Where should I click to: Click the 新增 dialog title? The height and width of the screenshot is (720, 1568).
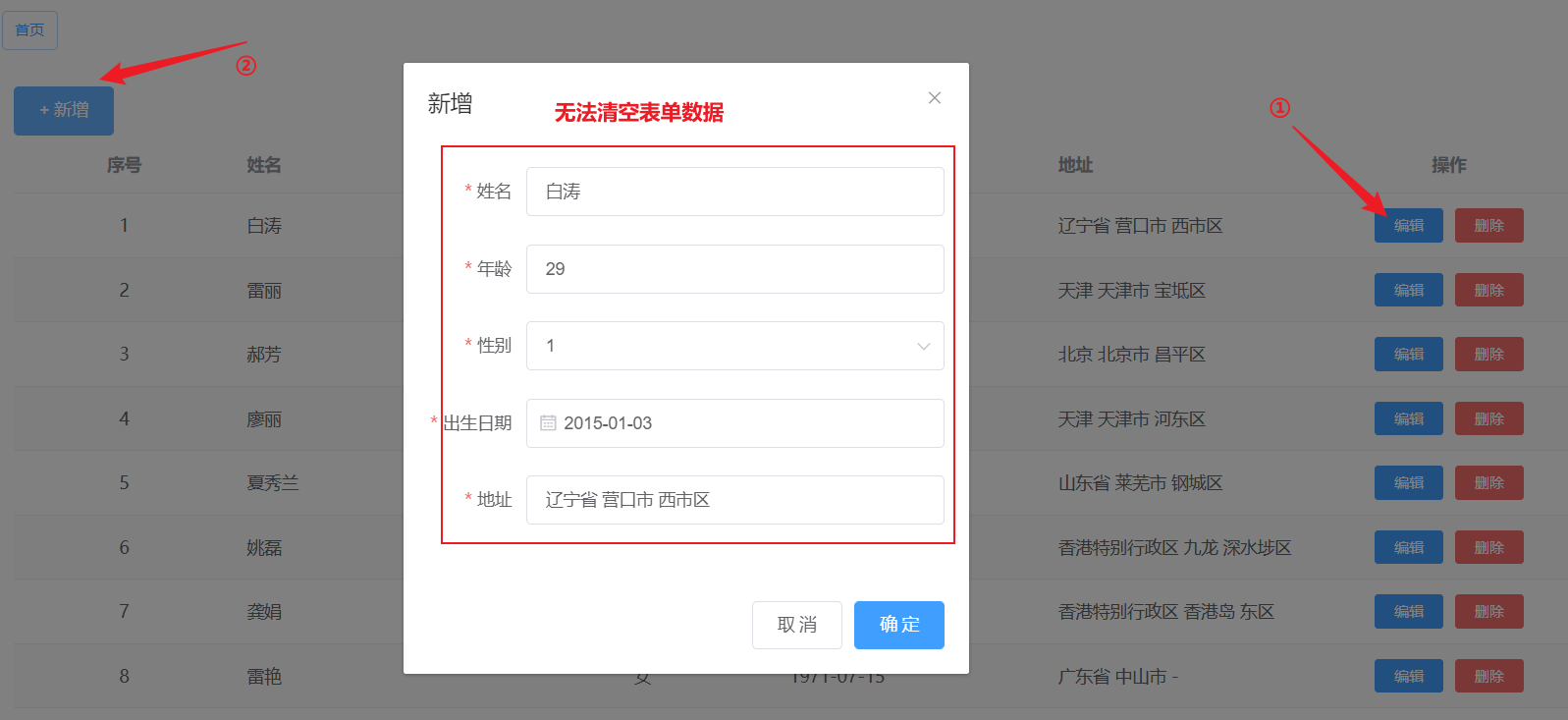pyautogui.click(x=450, y=104)
